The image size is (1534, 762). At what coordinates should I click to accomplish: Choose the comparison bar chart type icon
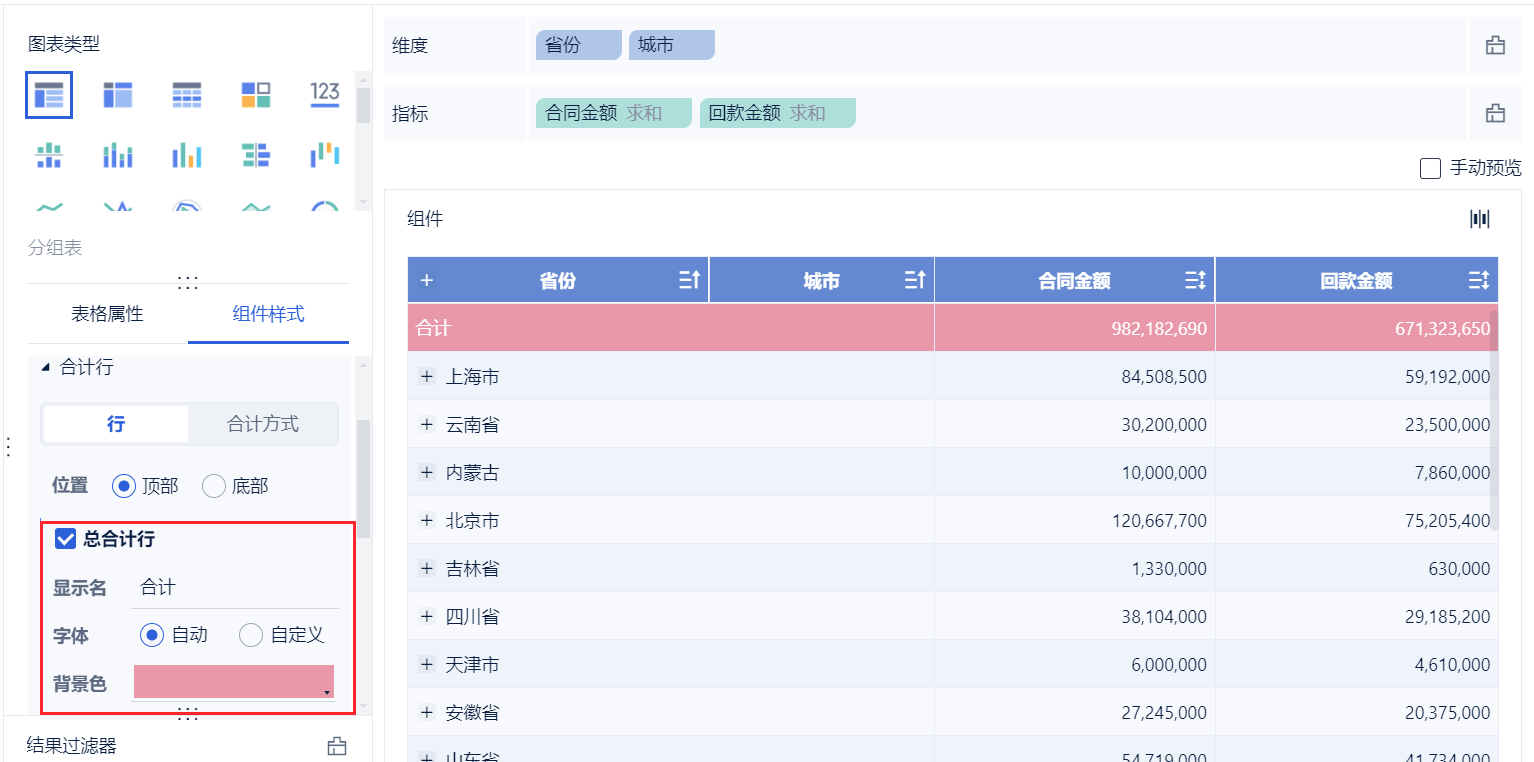pos(256,156)
